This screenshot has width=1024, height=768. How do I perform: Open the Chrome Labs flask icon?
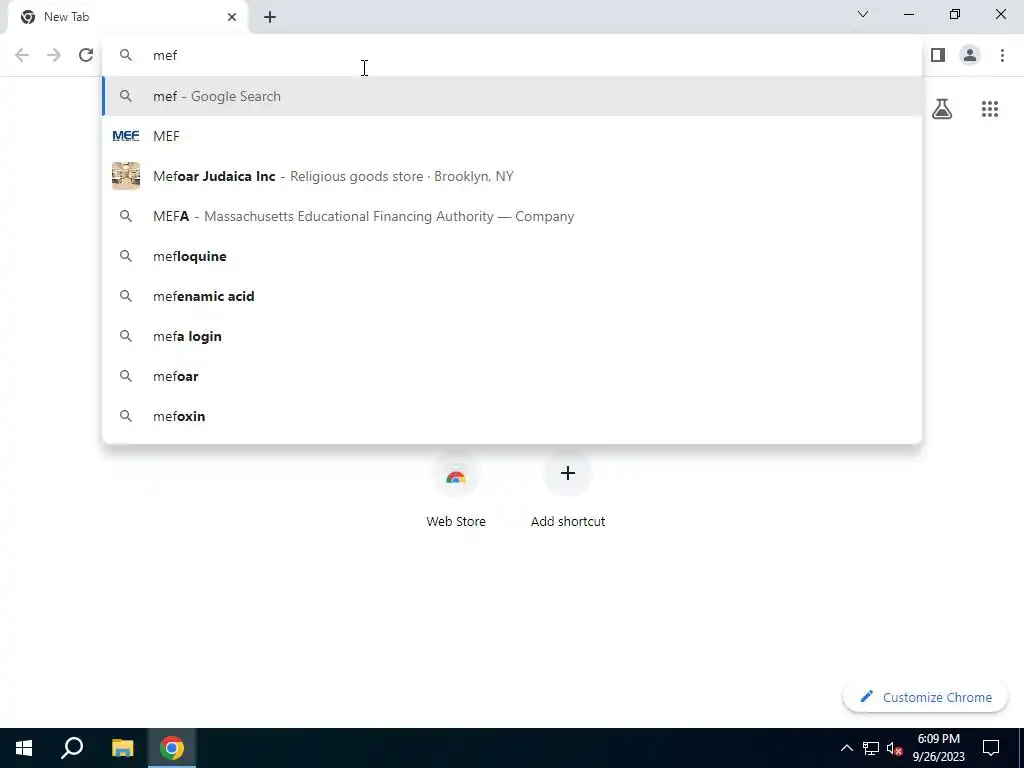click(942, 109)
